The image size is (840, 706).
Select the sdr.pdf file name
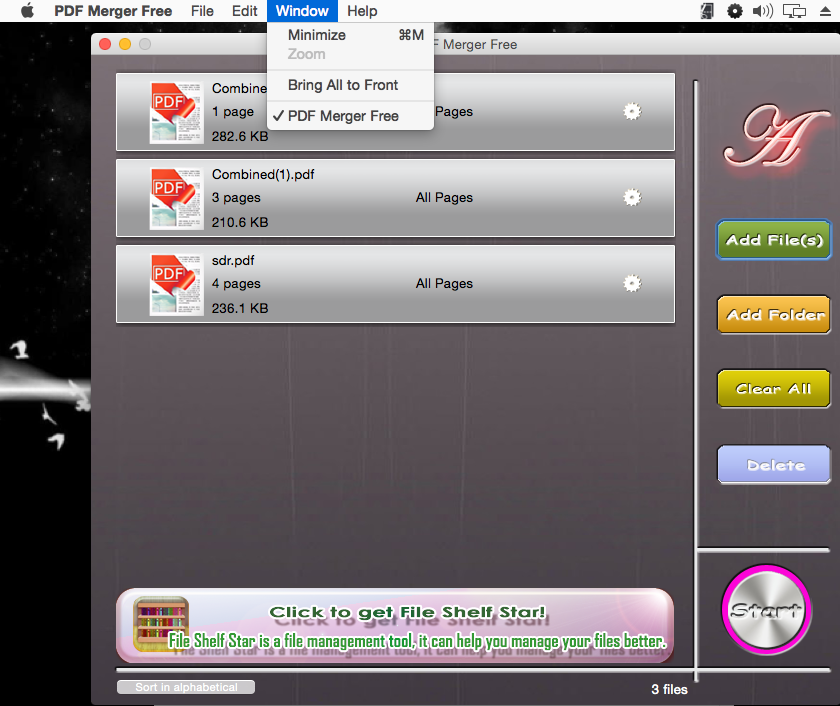point(233,260)
